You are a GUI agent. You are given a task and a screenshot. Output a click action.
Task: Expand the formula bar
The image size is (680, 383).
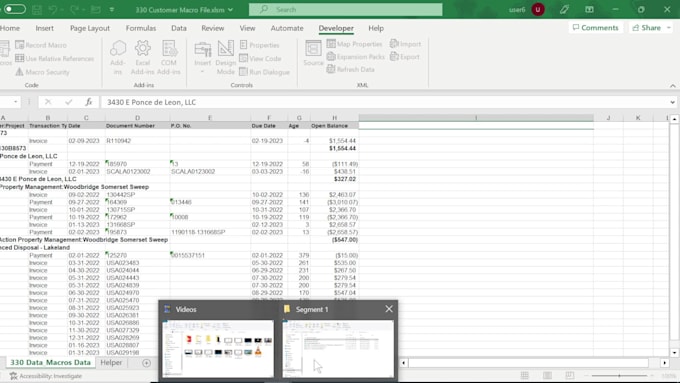point(672,102)
